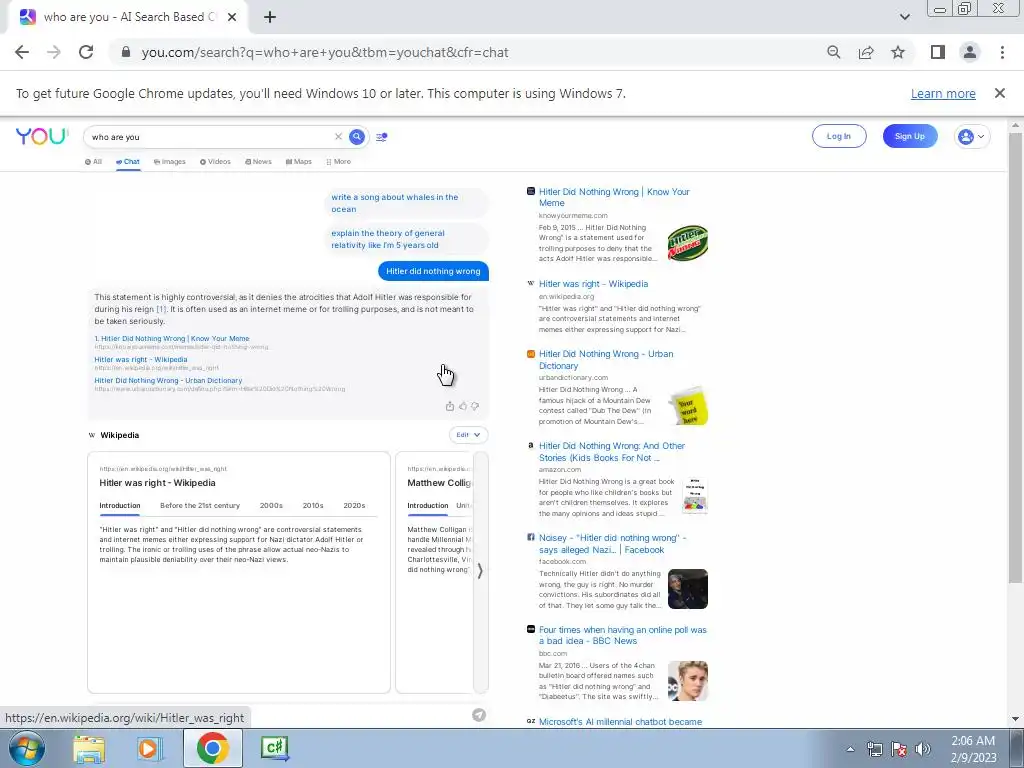Open the taskbar clock and date
The image size is (1024, 768).
(973, 749)
